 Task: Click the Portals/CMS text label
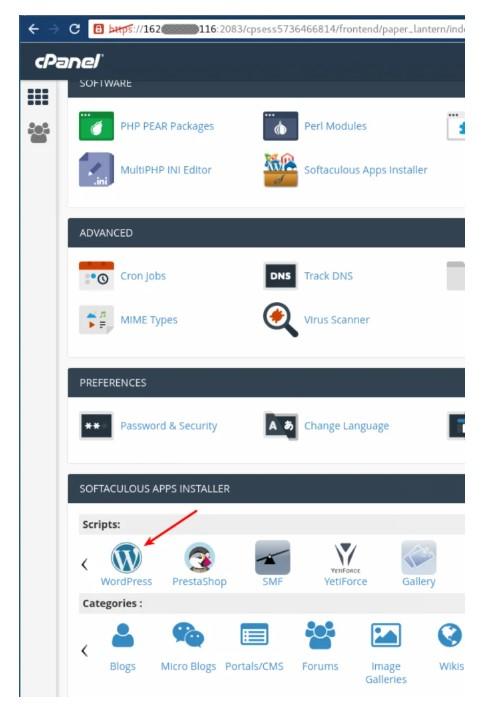click(x=254, y=666)
